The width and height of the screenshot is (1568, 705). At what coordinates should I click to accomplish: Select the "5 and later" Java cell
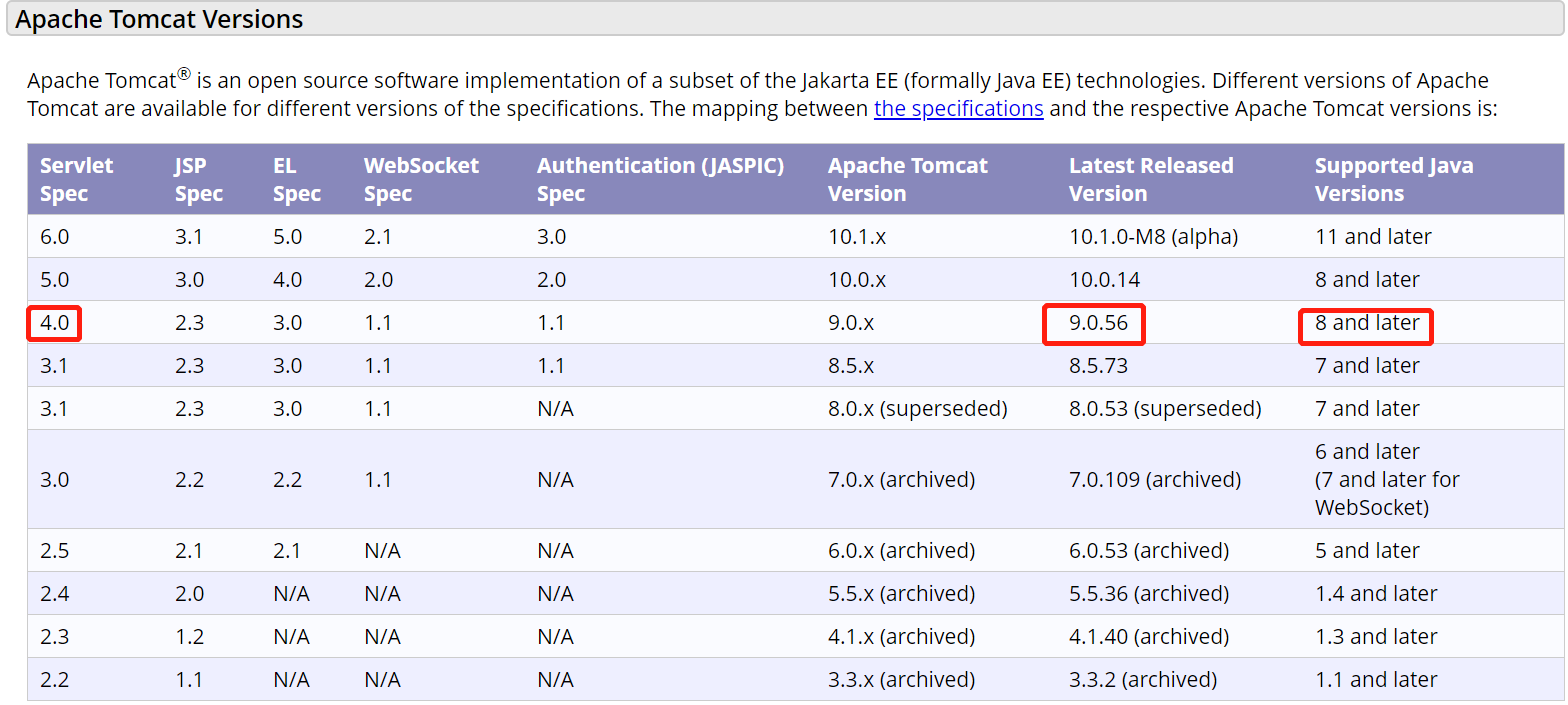pos(1367,551)
